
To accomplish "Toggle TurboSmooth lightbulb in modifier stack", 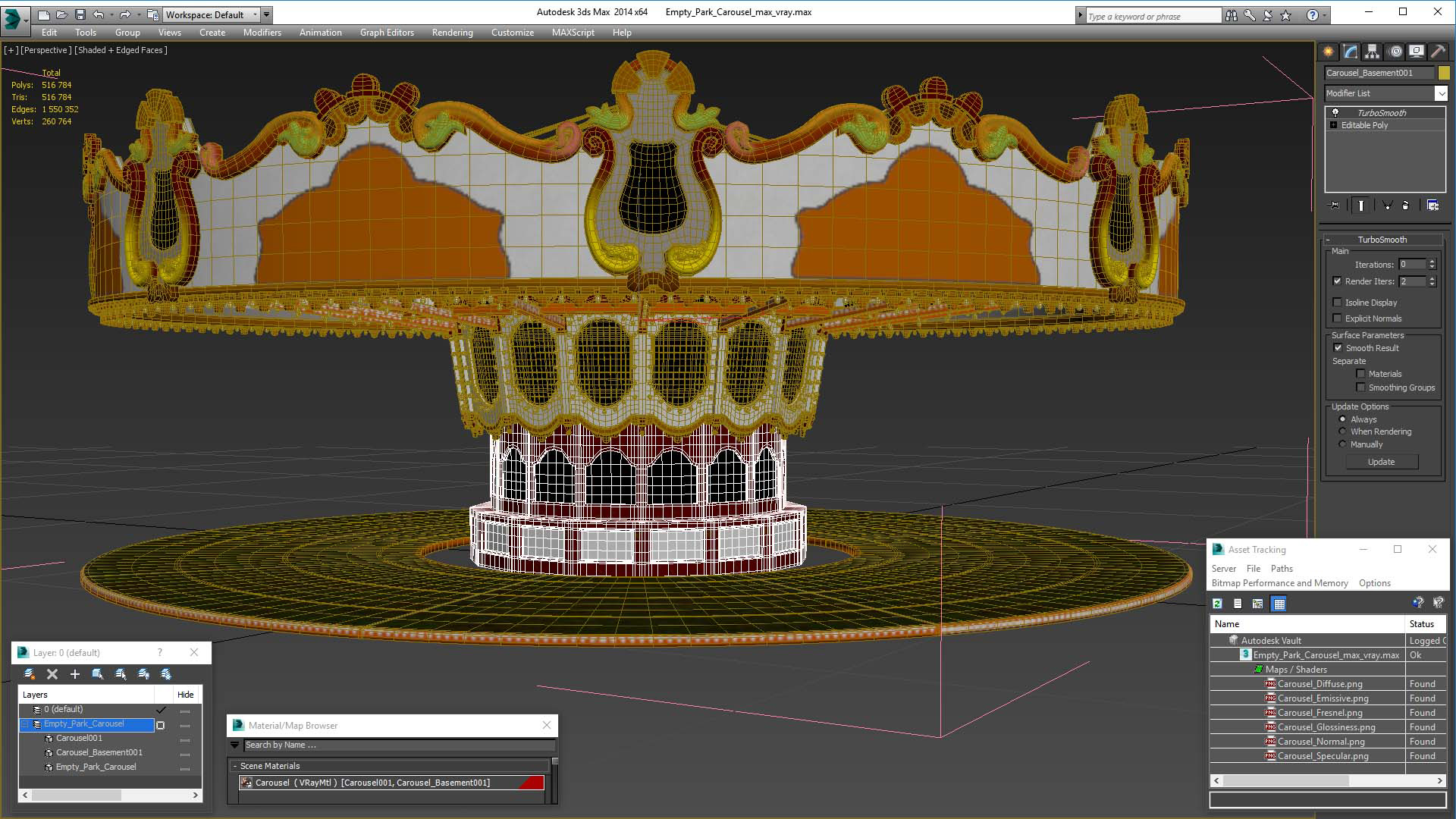I will 1335,112.
